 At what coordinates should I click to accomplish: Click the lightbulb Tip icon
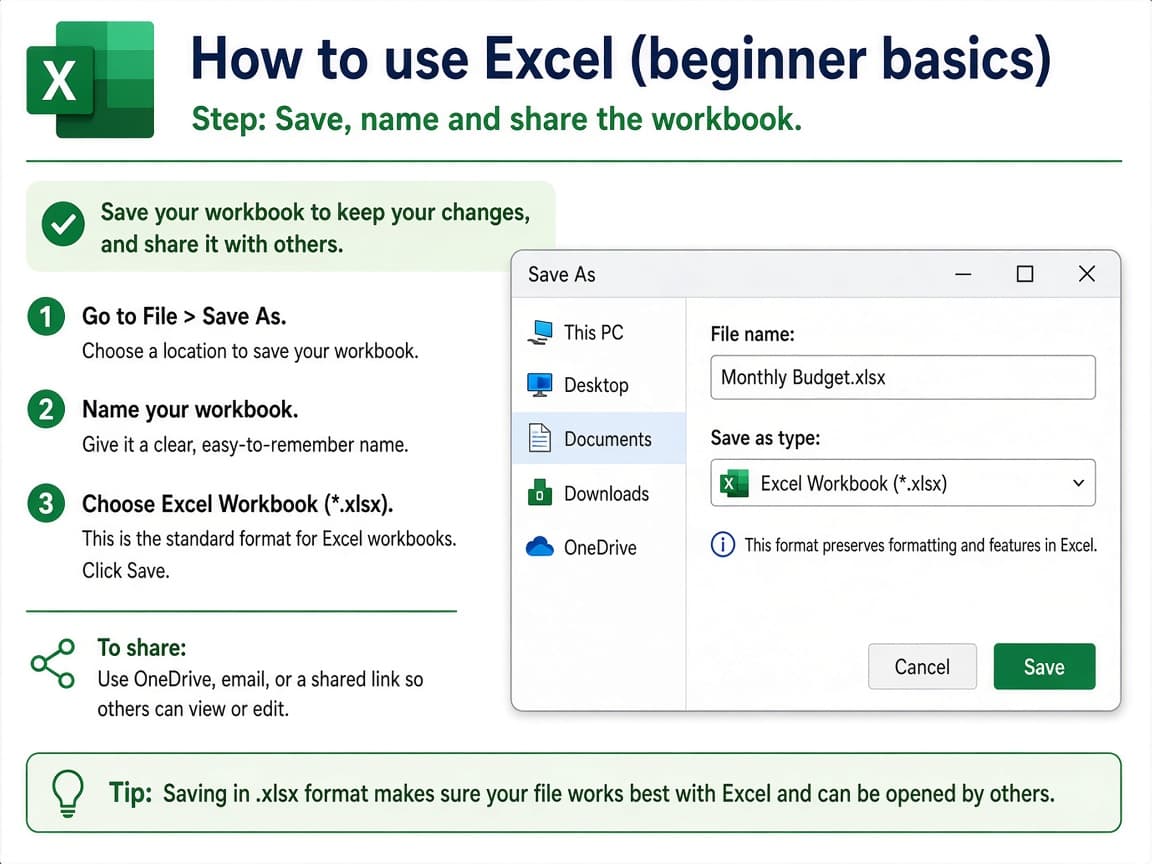68,793
